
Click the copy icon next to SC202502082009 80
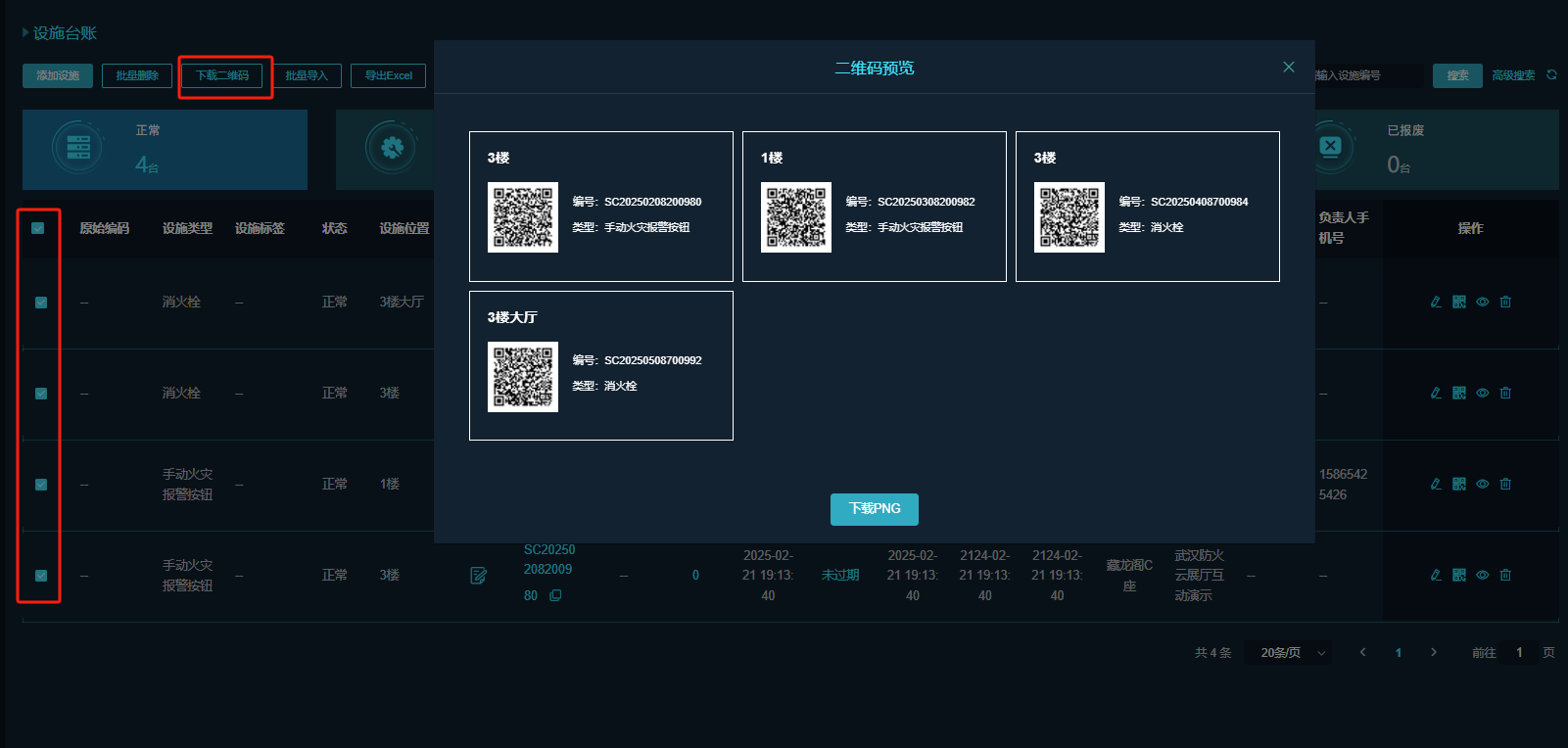tap(555, 595)
